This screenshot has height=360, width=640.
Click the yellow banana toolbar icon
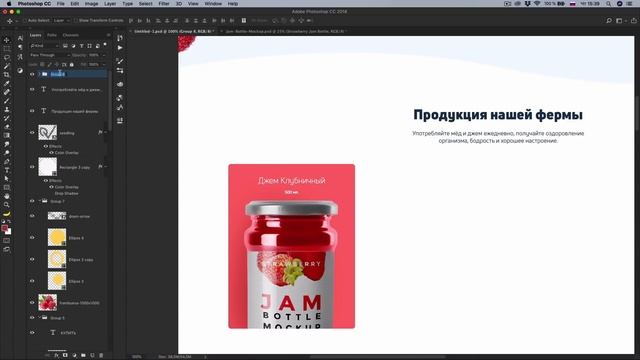click(7, 213)
